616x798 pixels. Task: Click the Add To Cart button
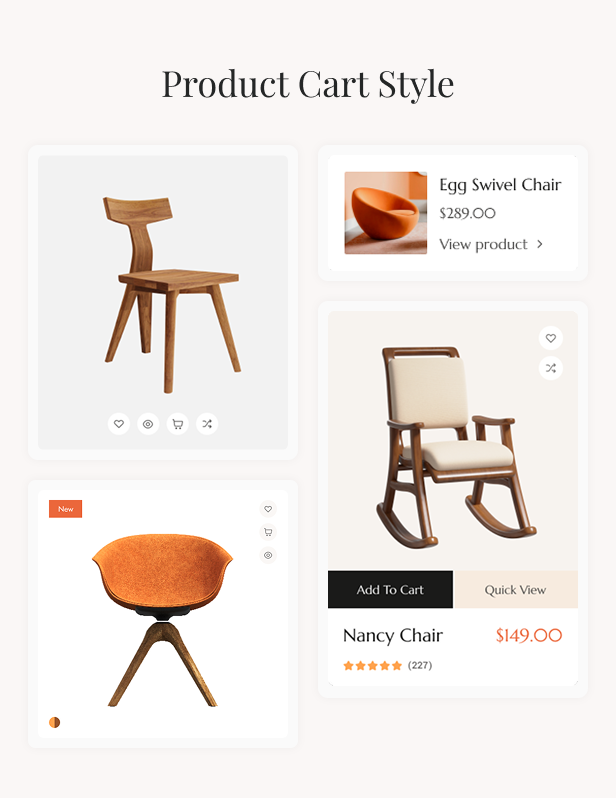tap(390, 589)
